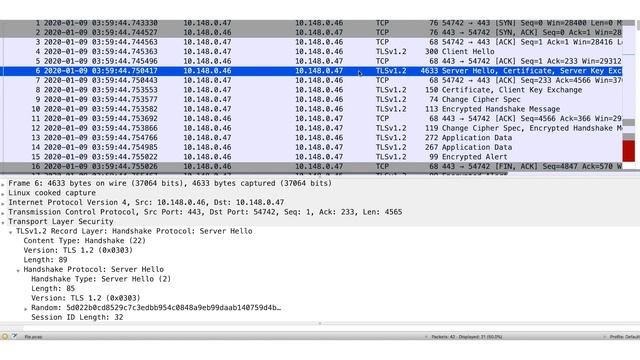Select packet 9 Change Cipher Spec
The width and height of the screenshot is (640, 360).
(311, 100)
